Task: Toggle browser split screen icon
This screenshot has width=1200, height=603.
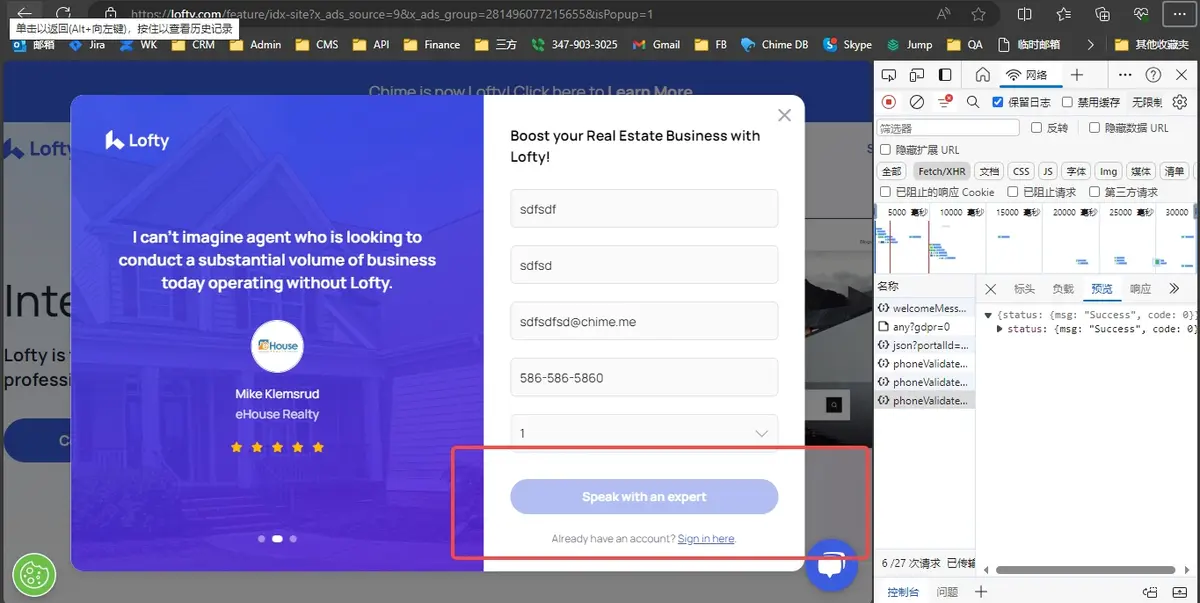Action: tap(1024, 14)
